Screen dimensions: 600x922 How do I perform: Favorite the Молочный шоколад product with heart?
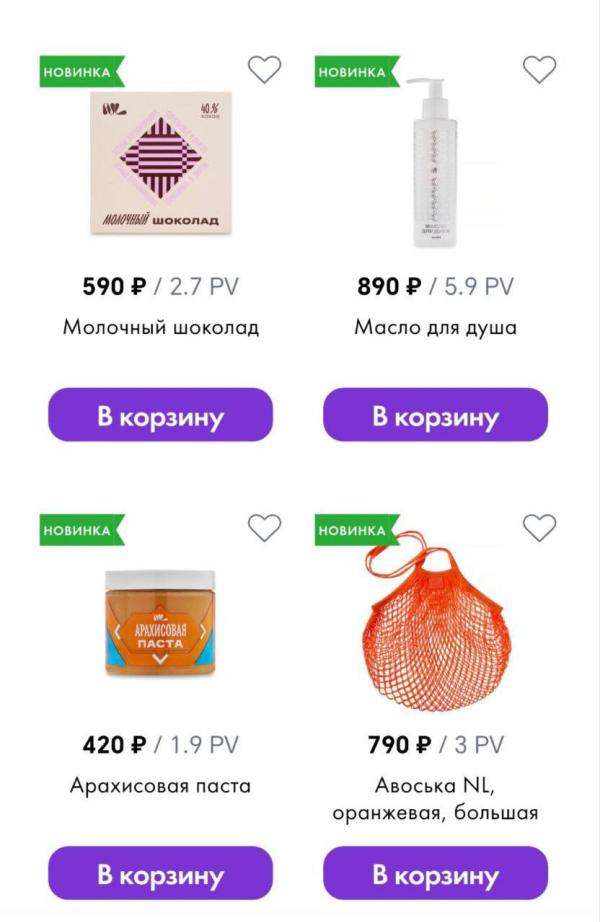coord(264,69)
